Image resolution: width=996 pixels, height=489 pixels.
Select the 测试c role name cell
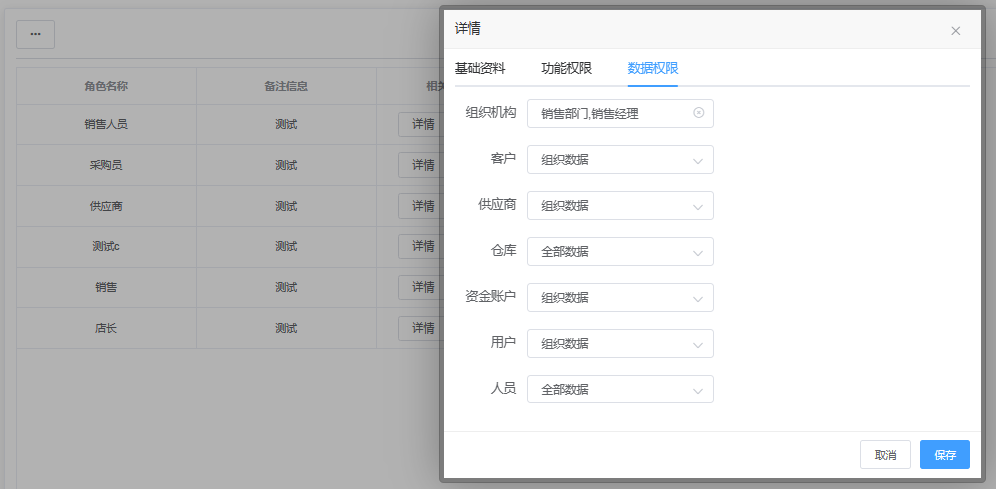click(x=106, y=246)
